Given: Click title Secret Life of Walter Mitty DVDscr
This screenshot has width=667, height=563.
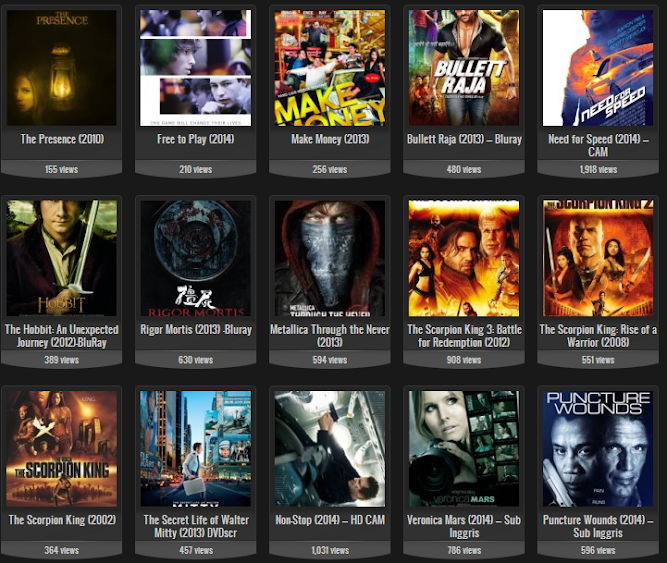Looking at the screenshot, I should (x=196, y=526).
